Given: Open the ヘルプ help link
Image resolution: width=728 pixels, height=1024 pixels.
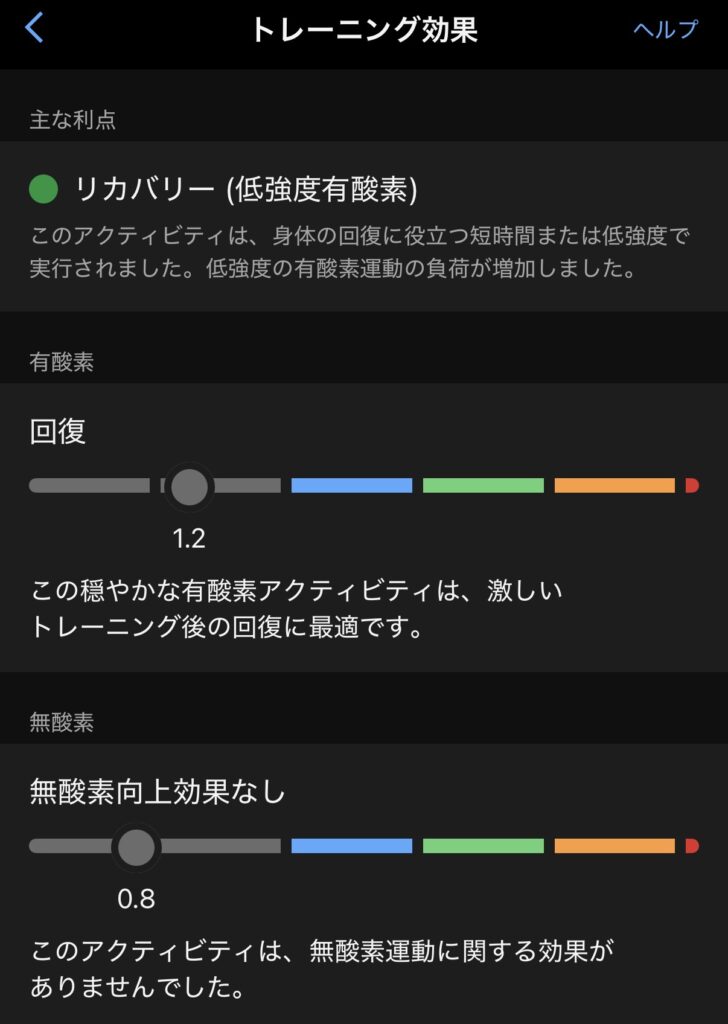Looking at the screenshot, I should (665, 29).
